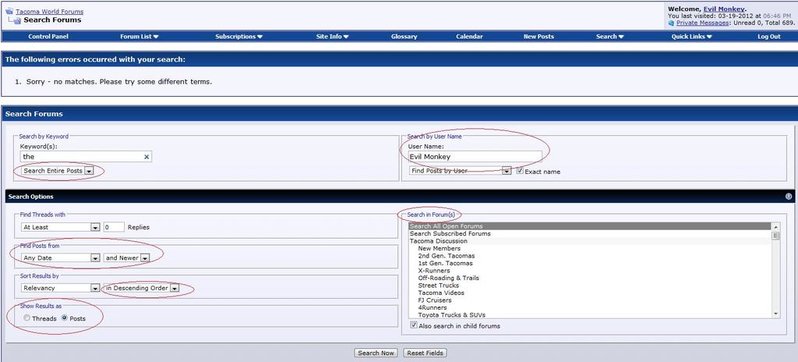Collapse Search Options with the header icon
The height and width of the screenshot is (362, 798).
click(x=788, y=196)
